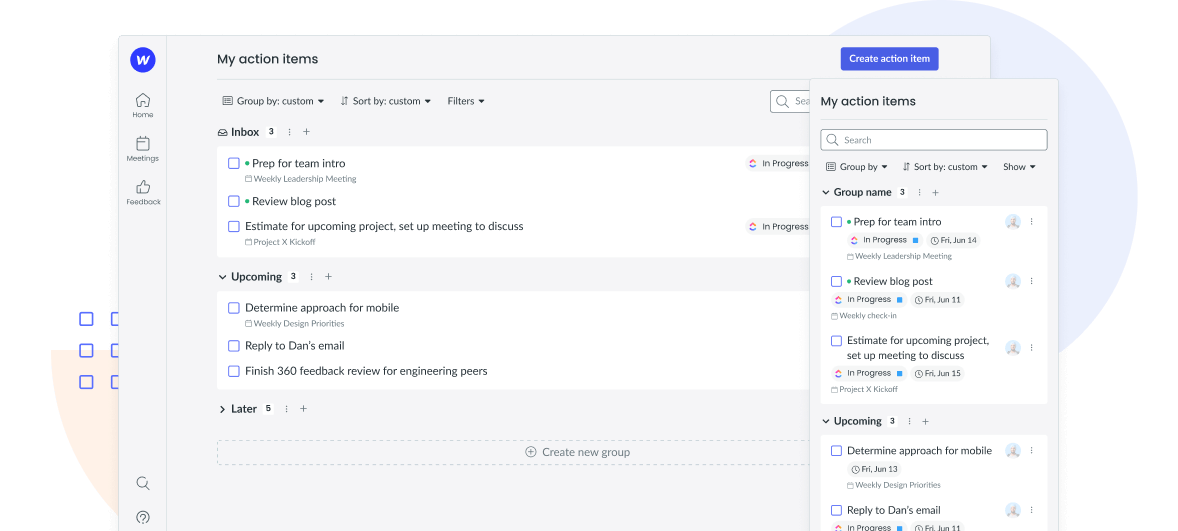Check Estimate for upcoming project in main list
1178x531 pixels.
pos(234,226)
